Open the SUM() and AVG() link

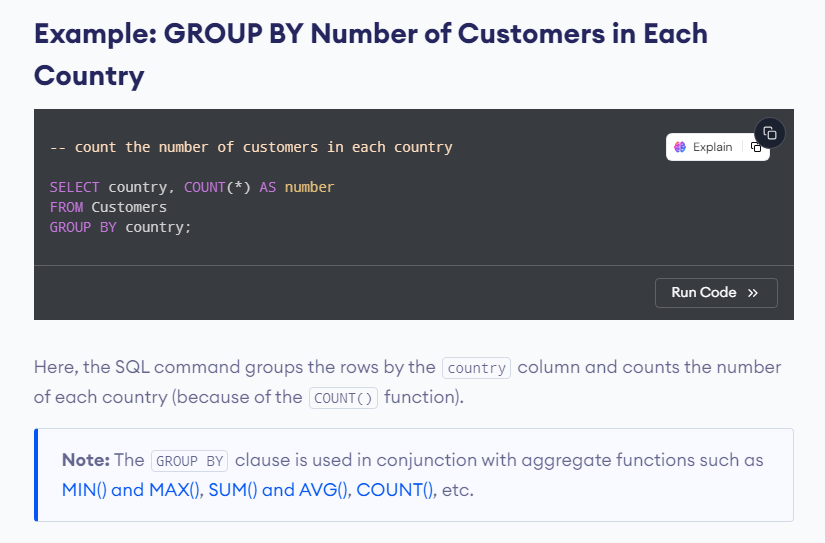279,490
